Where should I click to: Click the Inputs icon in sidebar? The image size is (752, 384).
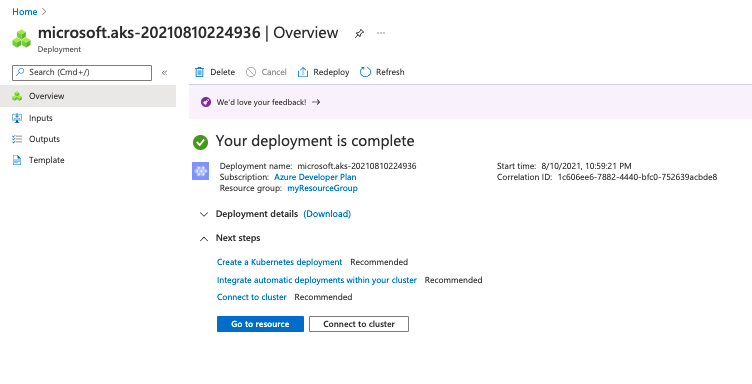click(17, 118)
